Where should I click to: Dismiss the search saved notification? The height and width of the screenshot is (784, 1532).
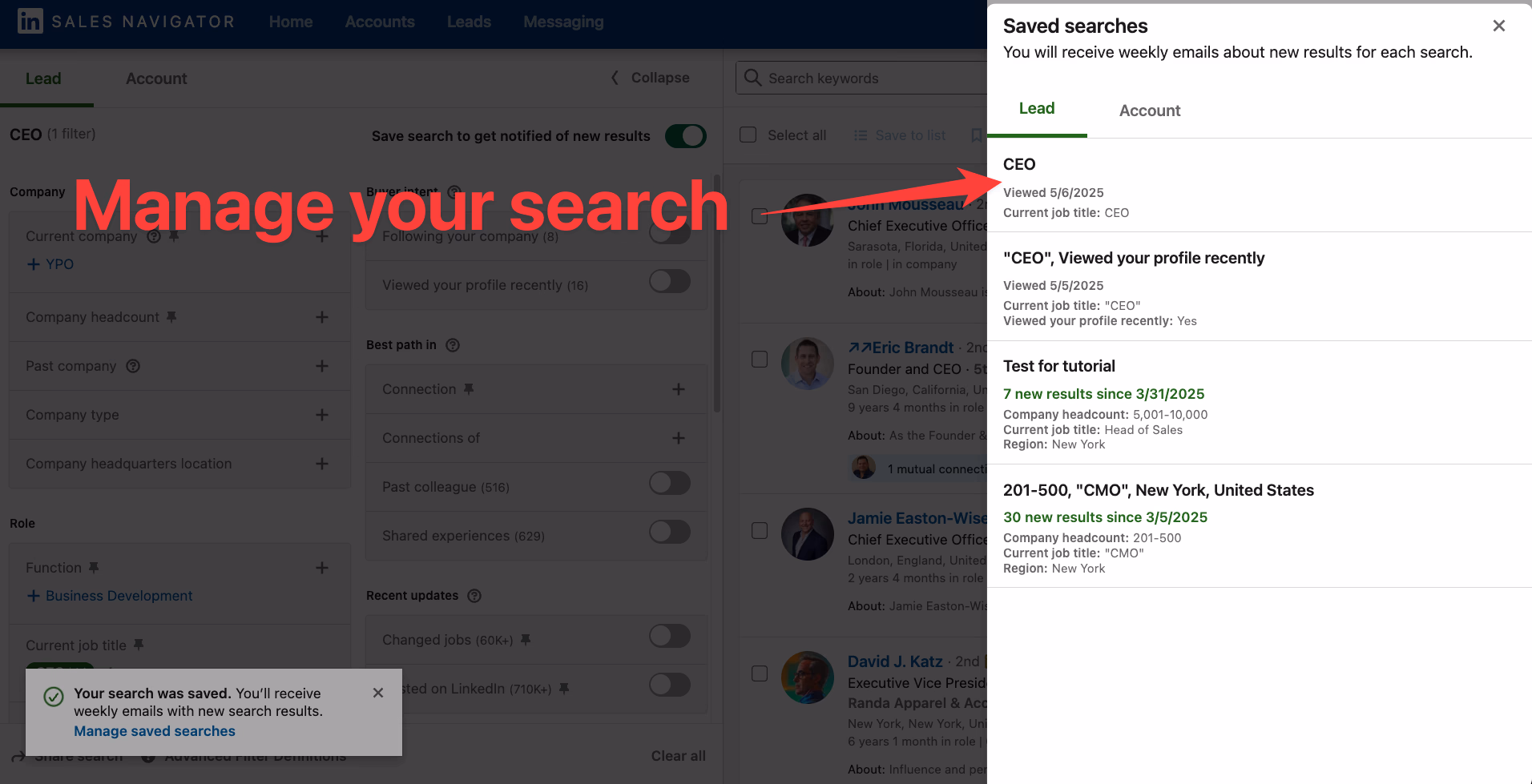tap(378, 693)
